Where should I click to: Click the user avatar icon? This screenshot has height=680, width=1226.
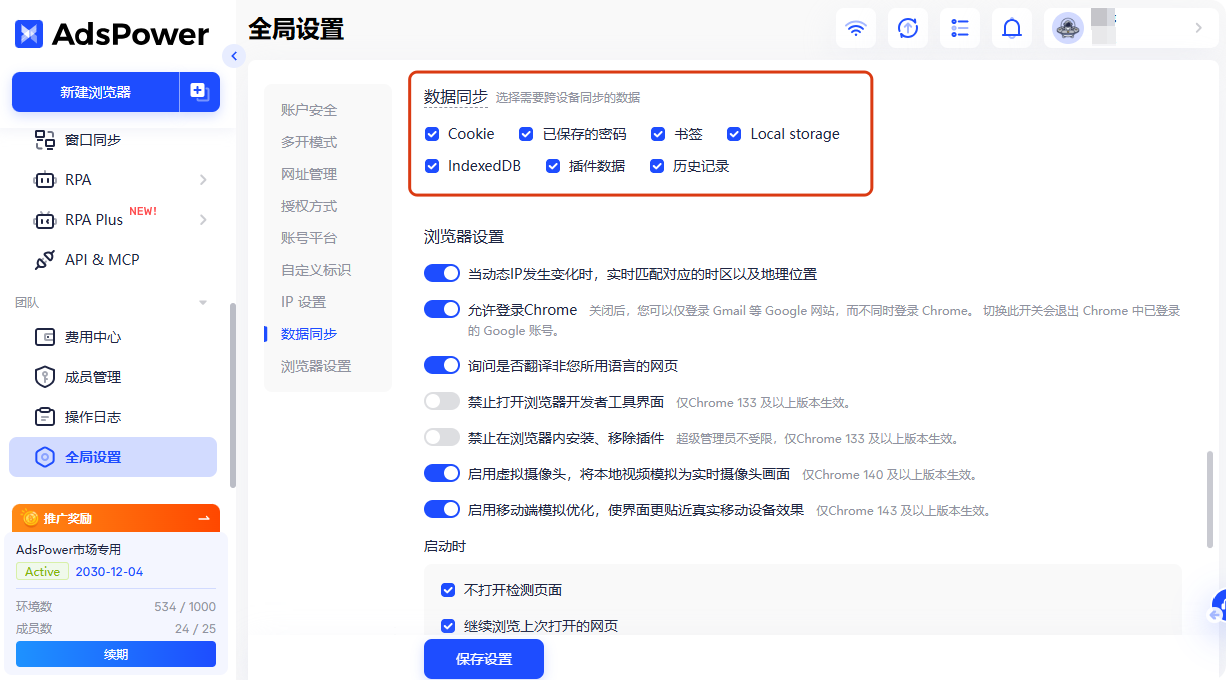(x=1068, y=28)
